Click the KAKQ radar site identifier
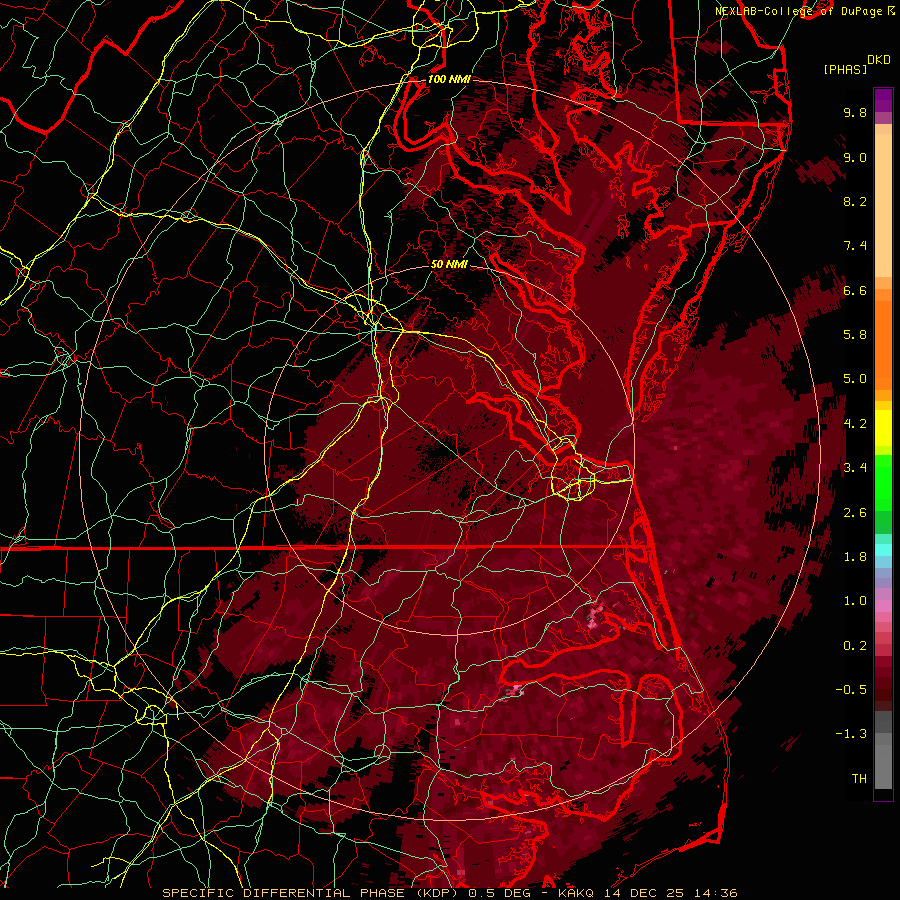Image resolution: width=900 pixels, height=900 pixels. [x=577, y=893]
